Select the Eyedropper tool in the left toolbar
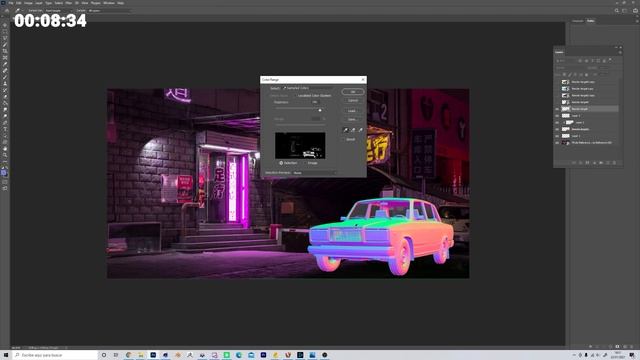Screen dimensions: 640x360 (5, 64)
